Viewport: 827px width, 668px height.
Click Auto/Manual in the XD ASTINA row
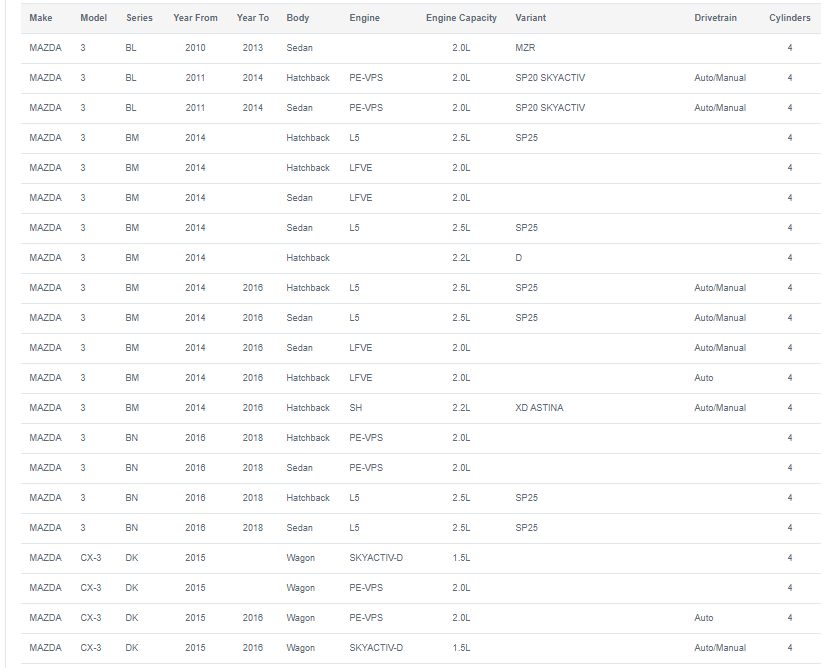tap(720, 408)
